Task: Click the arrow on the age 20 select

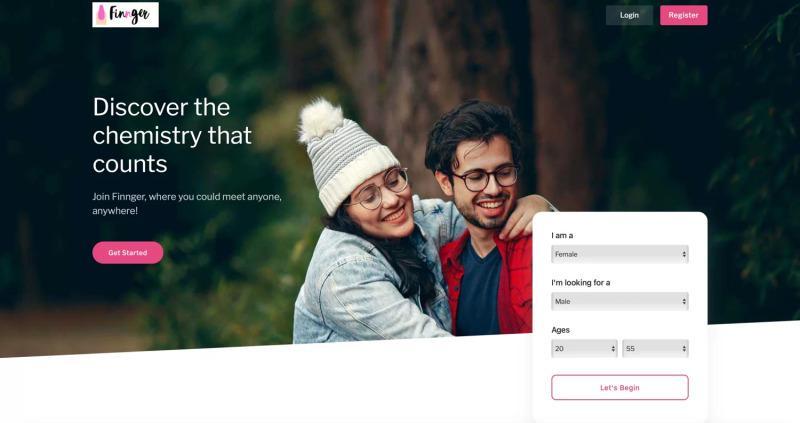Action: pos(613,349)
